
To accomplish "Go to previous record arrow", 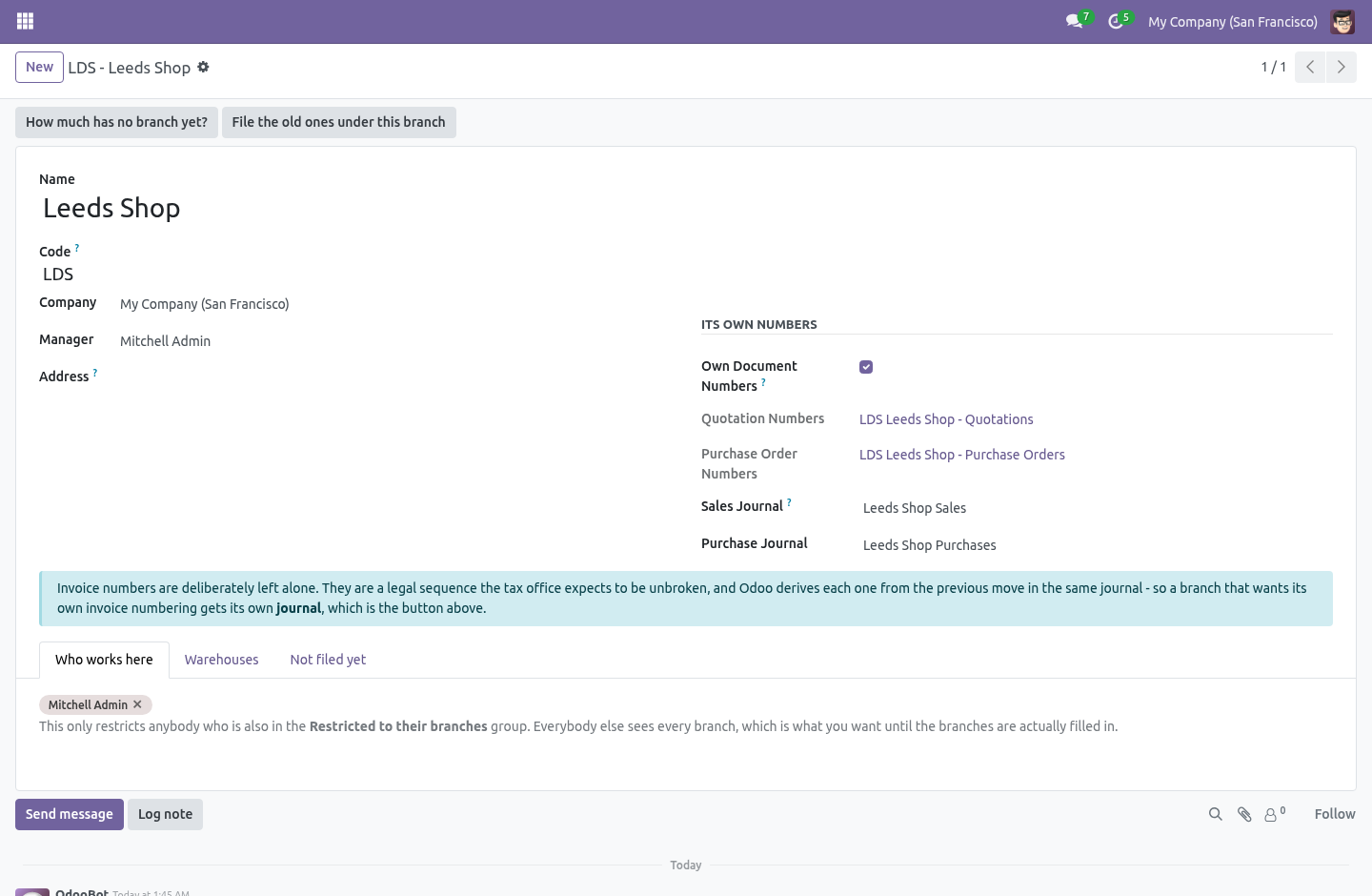I will [x=1310, y=67].
